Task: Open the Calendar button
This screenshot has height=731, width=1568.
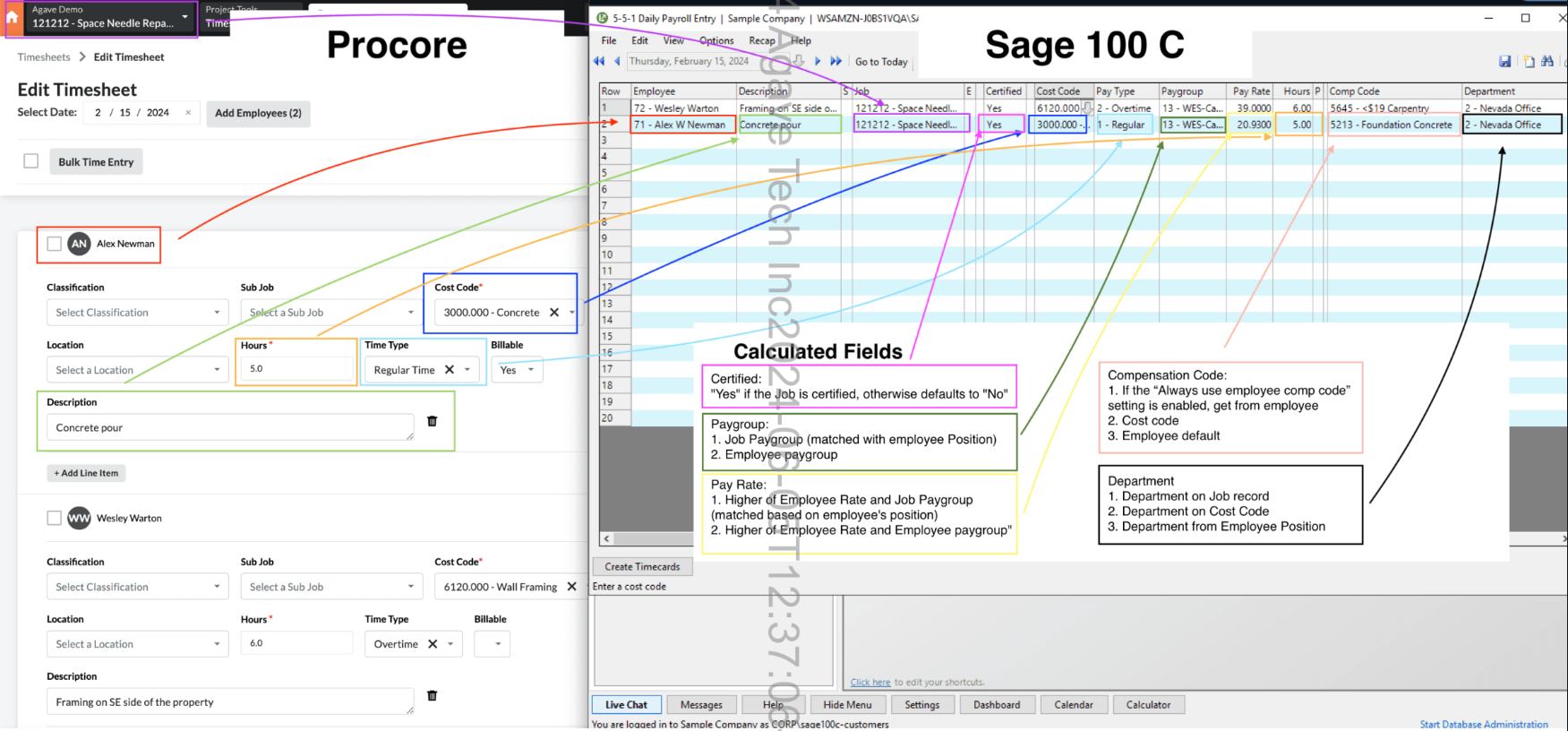Action: point(1074,705)
